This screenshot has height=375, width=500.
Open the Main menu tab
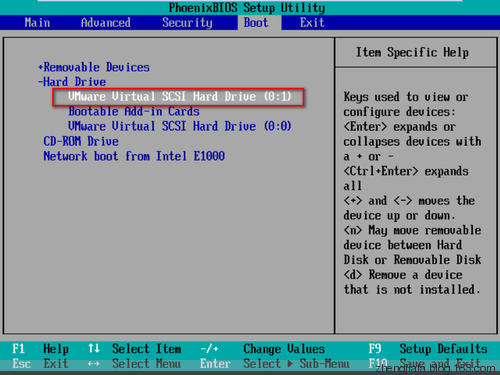point(37,23)
